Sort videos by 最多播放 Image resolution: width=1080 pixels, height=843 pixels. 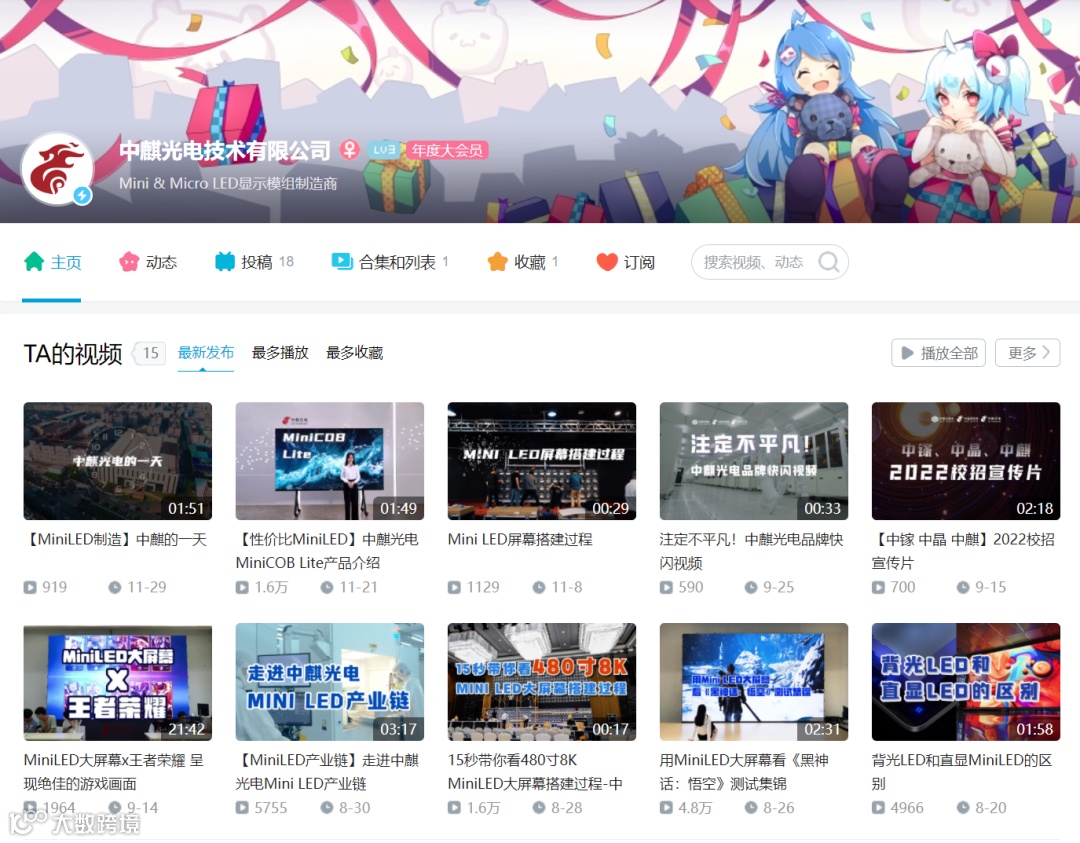280,353
